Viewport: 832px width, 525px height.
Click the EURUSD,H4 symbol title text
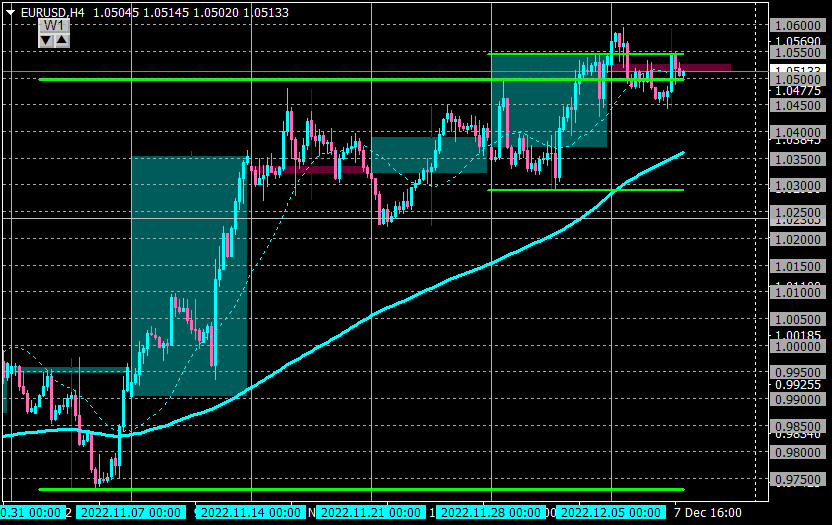coord(53,13)
